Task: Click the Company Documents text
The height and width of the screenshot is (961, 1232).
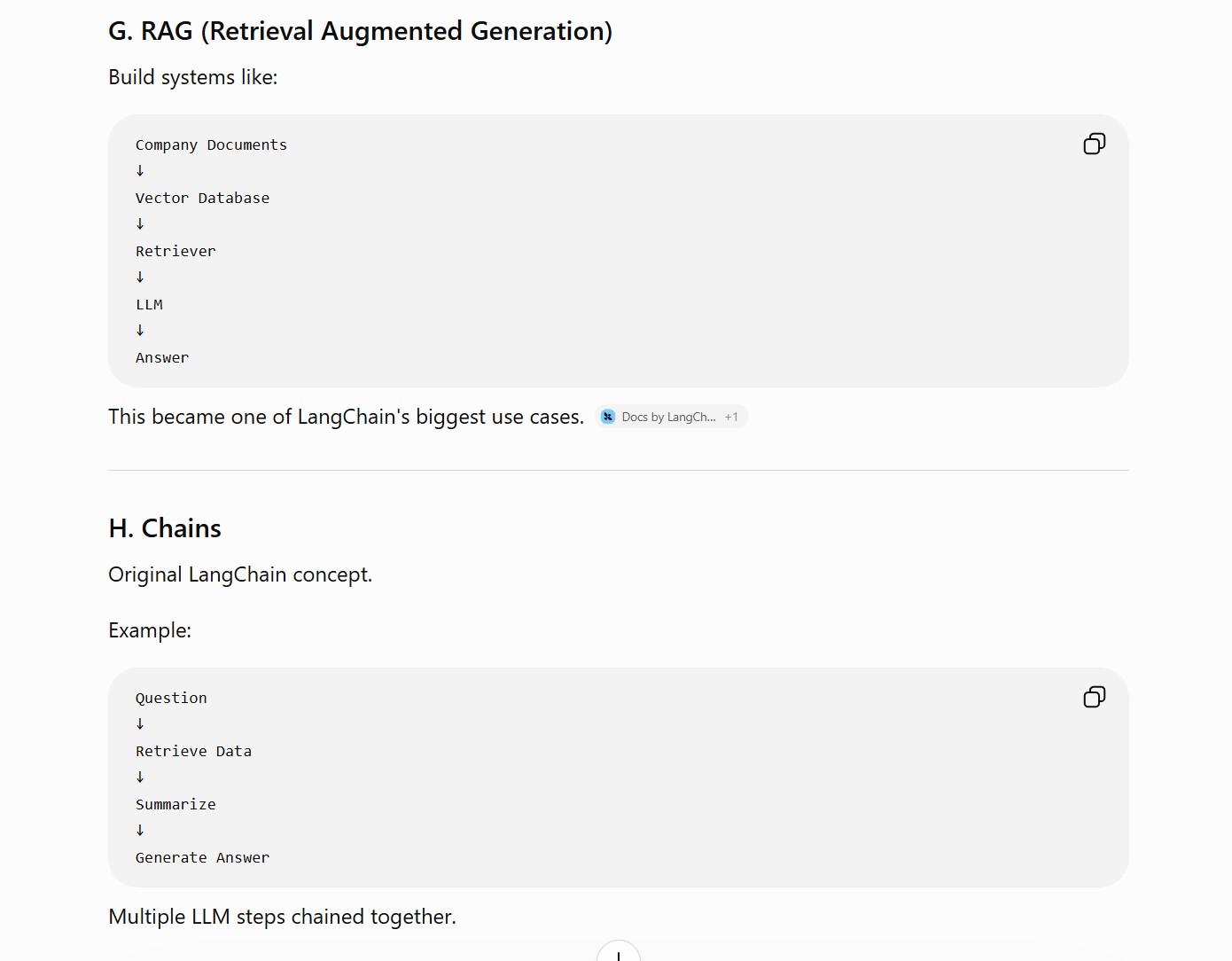Action: coord(211,145)
